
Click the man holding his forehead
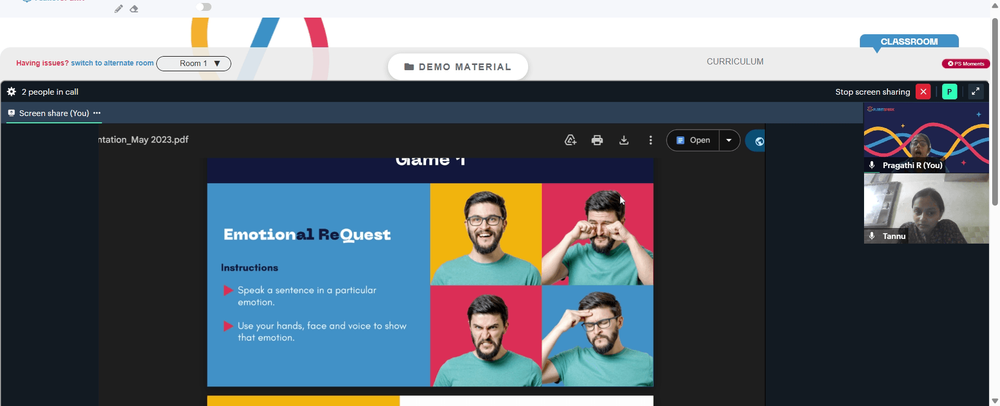(x=598, y=336)
